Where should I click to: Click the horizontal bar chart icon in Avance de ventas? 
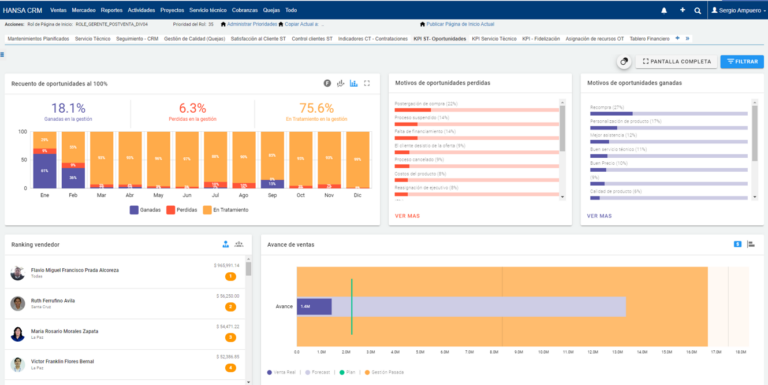(751, 244)
